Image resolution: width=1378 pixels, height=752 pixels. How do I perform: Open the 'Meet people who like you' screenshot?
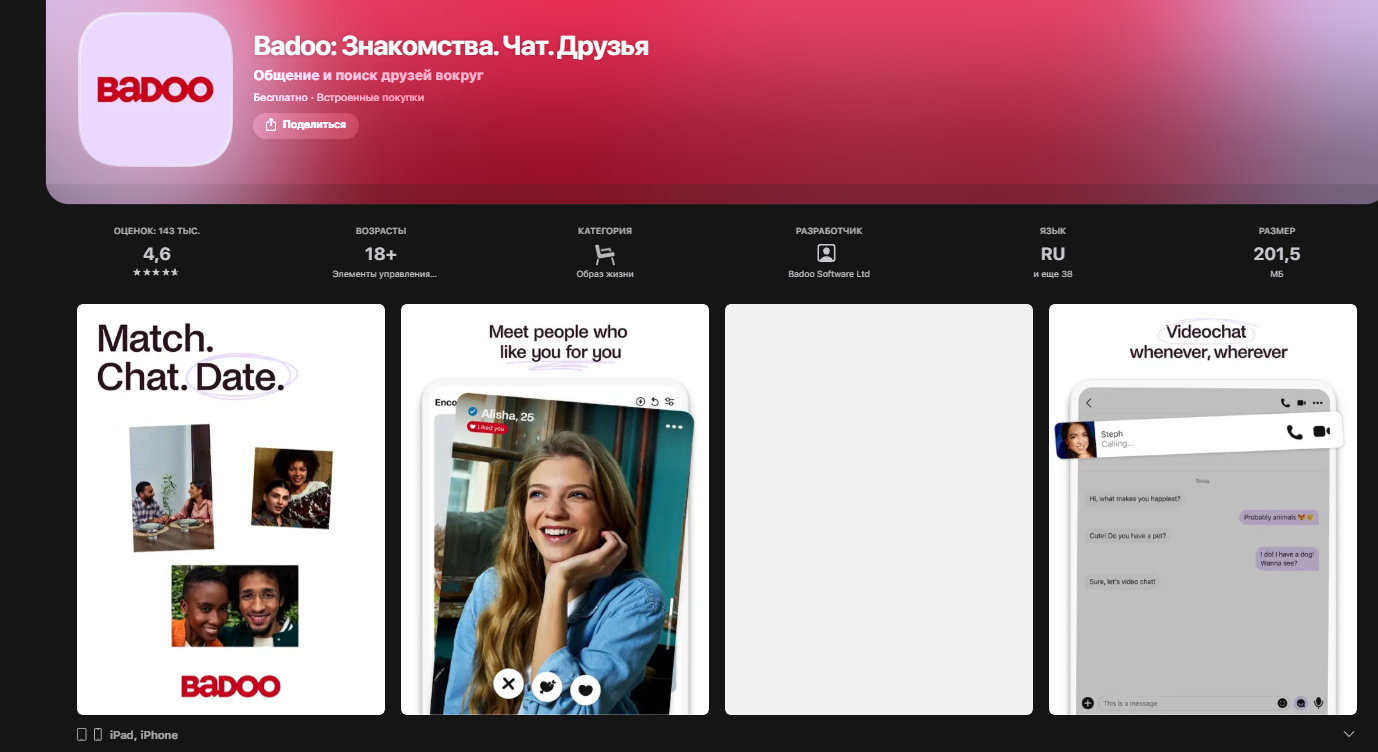click(555, 509)
